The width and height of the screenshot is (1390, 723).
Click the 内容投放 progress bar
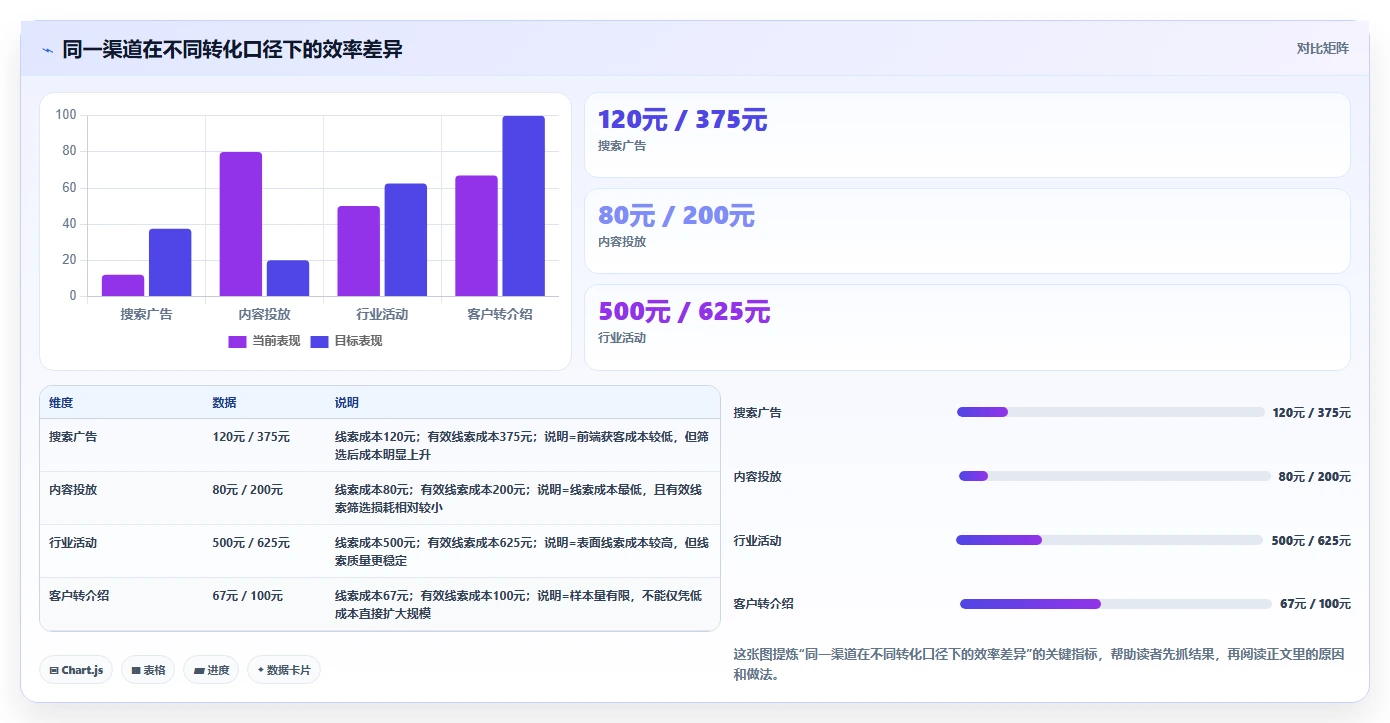[x=1115, y=476]
